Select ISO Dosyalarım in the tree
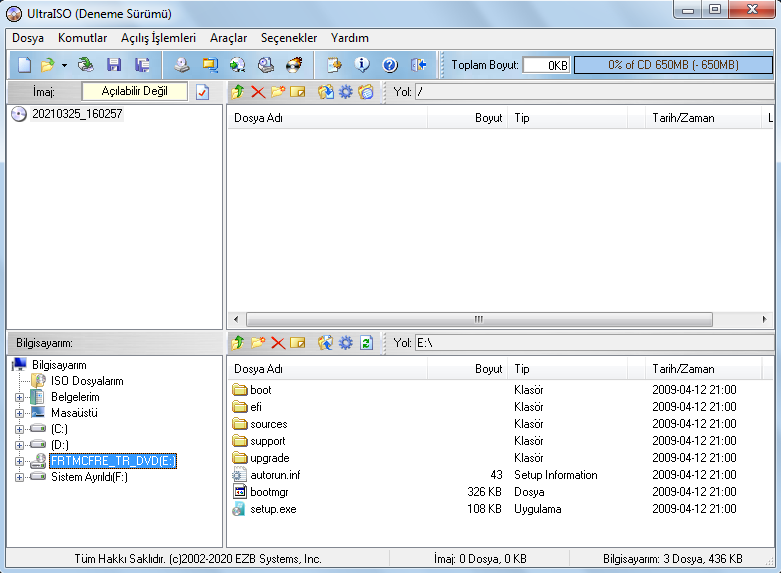Image resolution: width=781 pixels, height=573 pixels. click(87, 381)
